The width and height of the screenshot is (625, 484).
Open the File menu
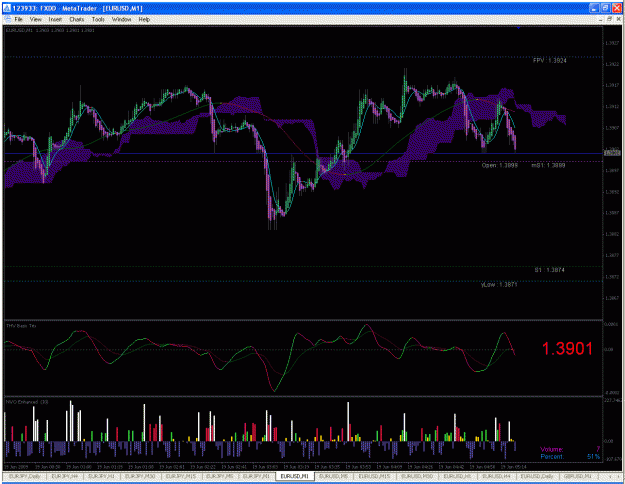pos(18,19)
